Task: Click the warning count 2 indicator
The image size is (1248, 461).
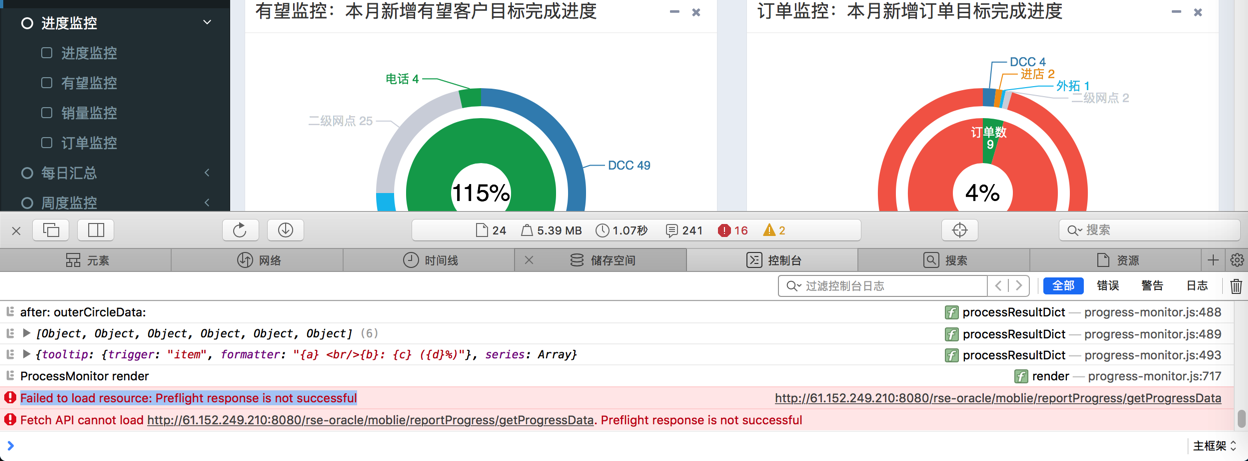Action: coord(774,230)
